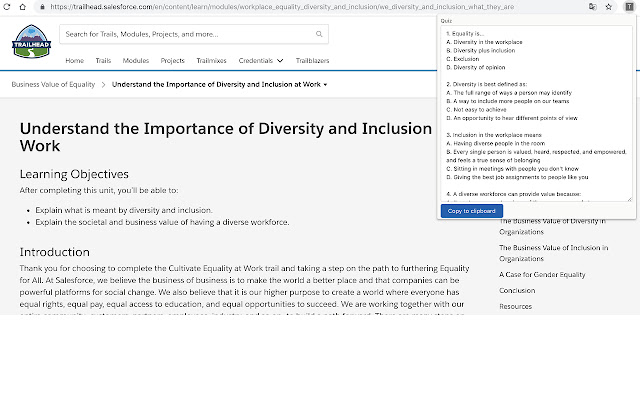
Task: Click the translate page icon
Action: tap(593, 6)
